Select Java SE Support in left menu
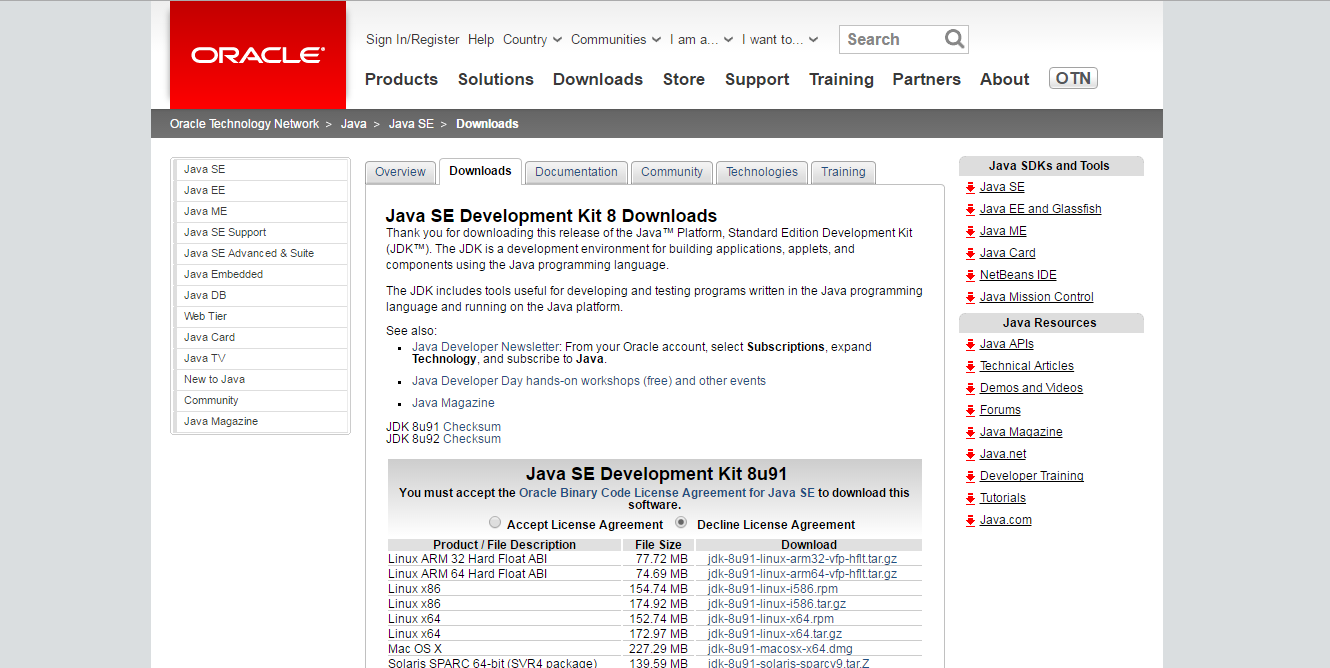Screen dimensions: 1330x668 (x=225, y=232)
